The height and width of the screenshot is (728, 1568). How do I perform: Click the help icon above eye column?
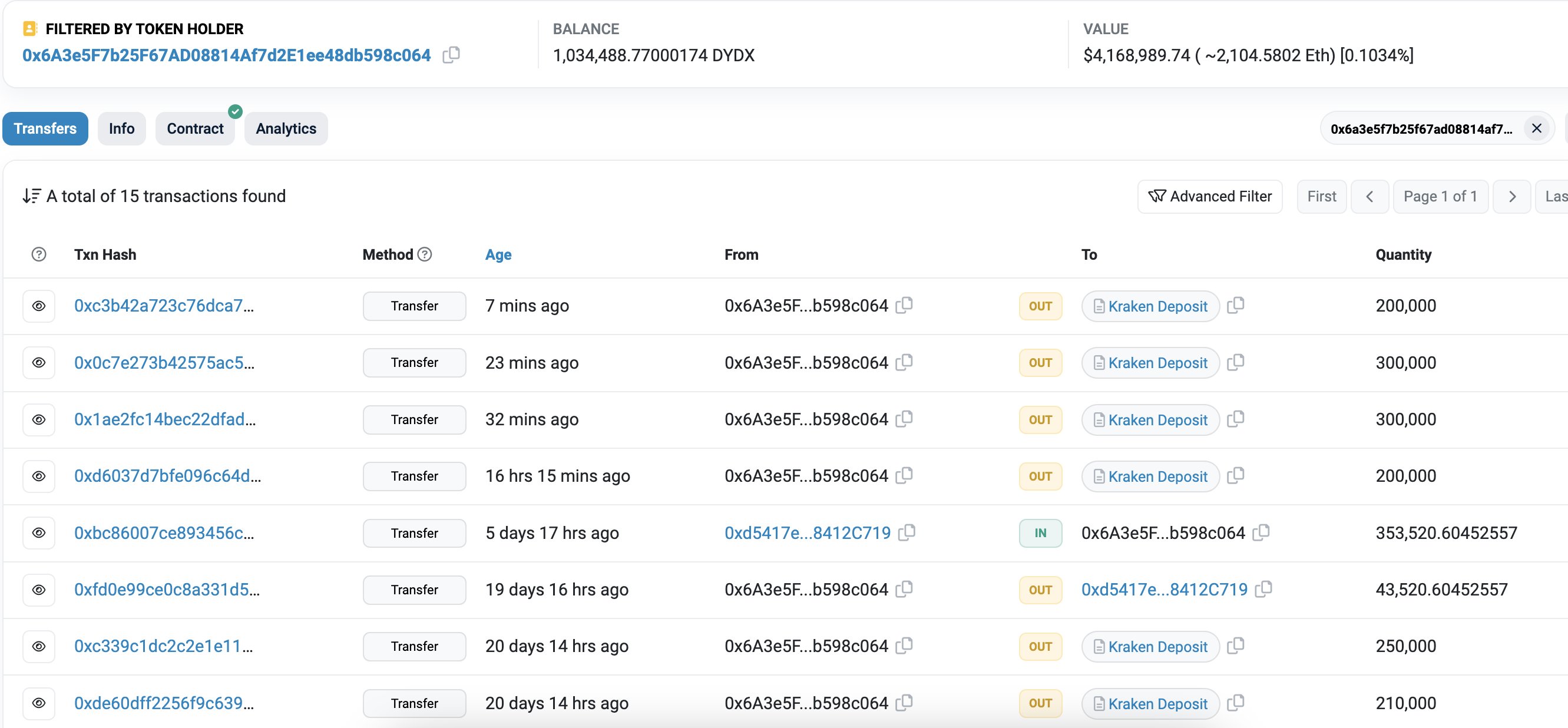pos(39,254)
